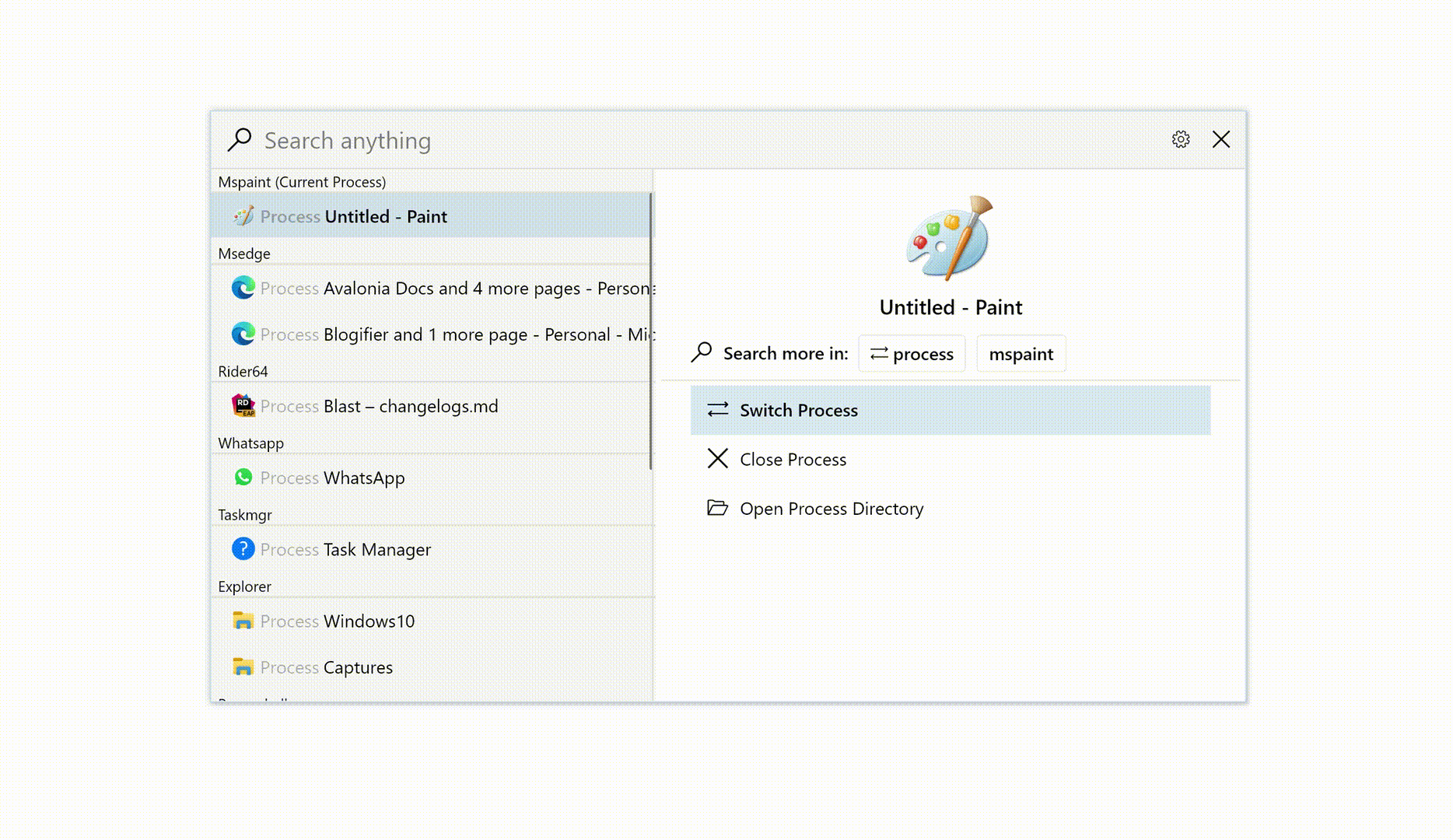Select the Captures explorer process
The height and width of the screenshot is (840, 1453).
[432, 667]
